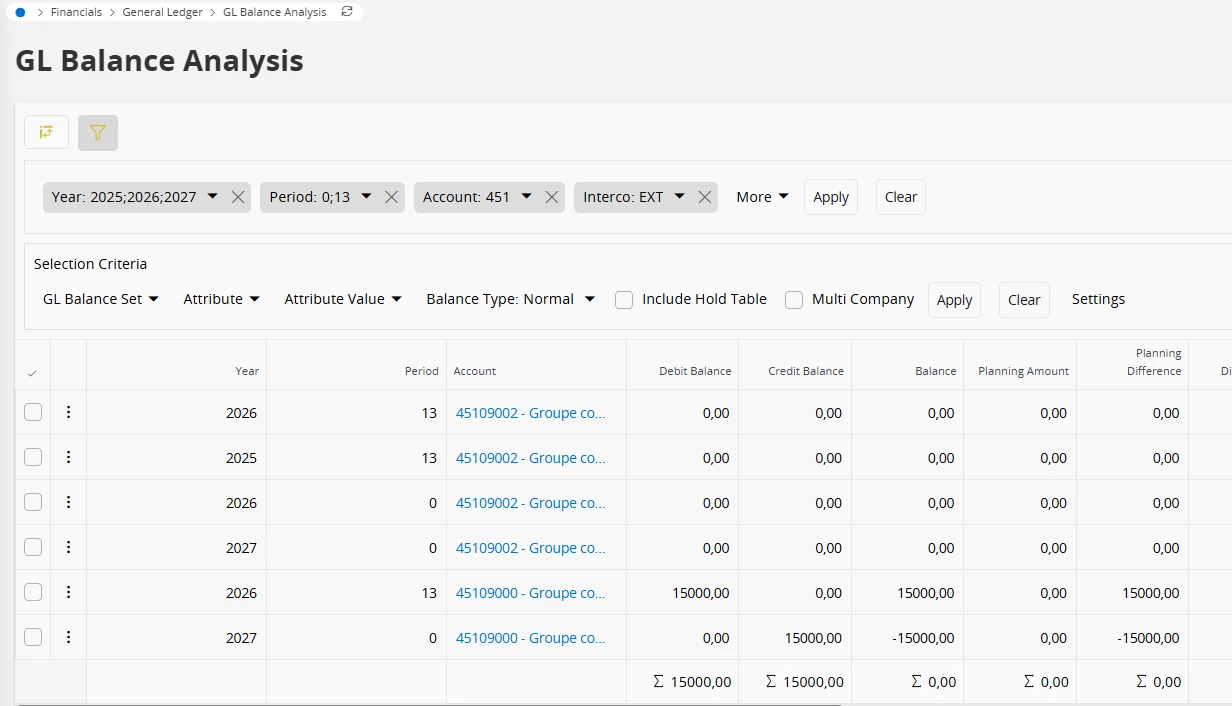Screen dimensions: 1232x706
Task: Go to General Ledger in breadcrumb
Action: click(162, 12)
